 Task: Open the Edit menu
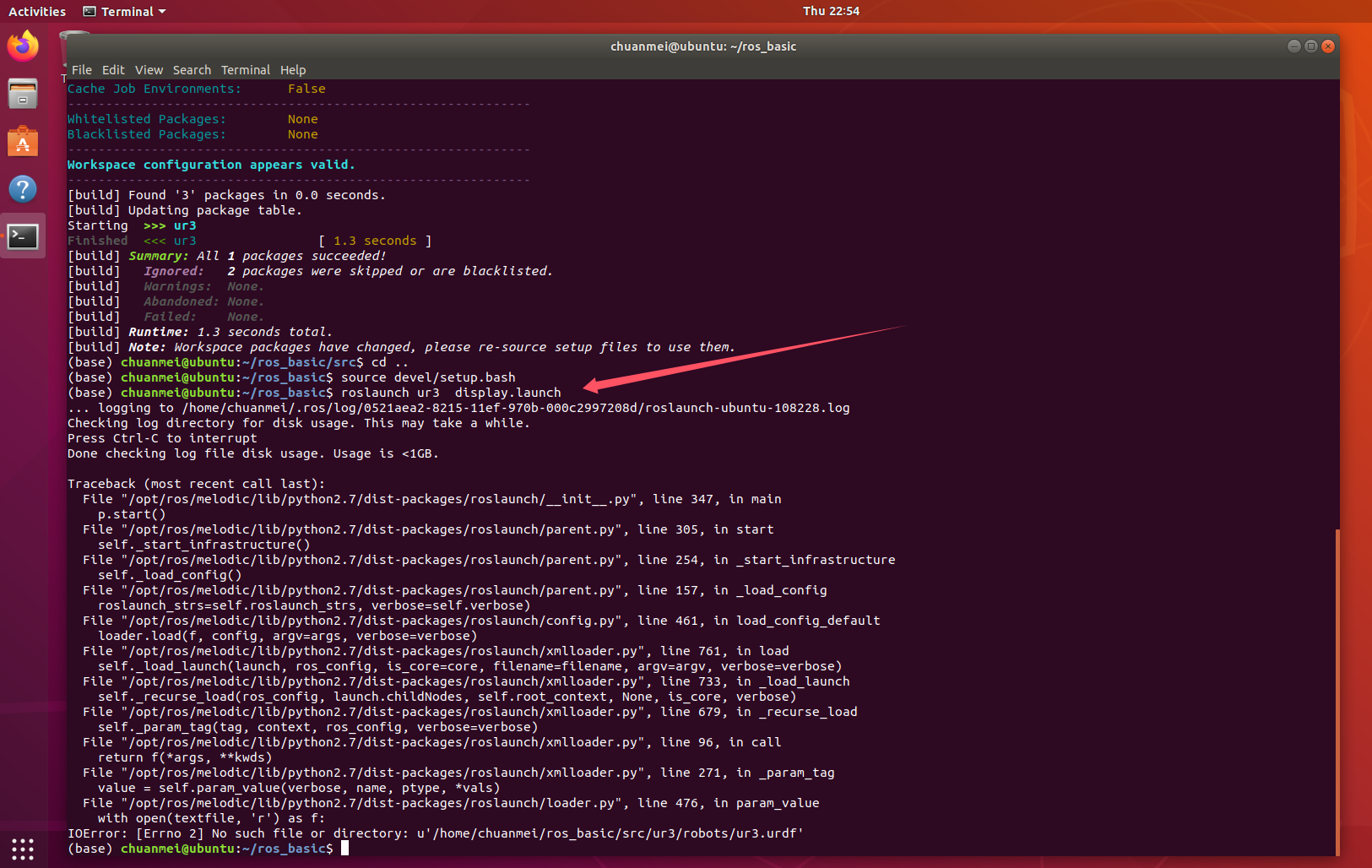[x=113, y=69]
